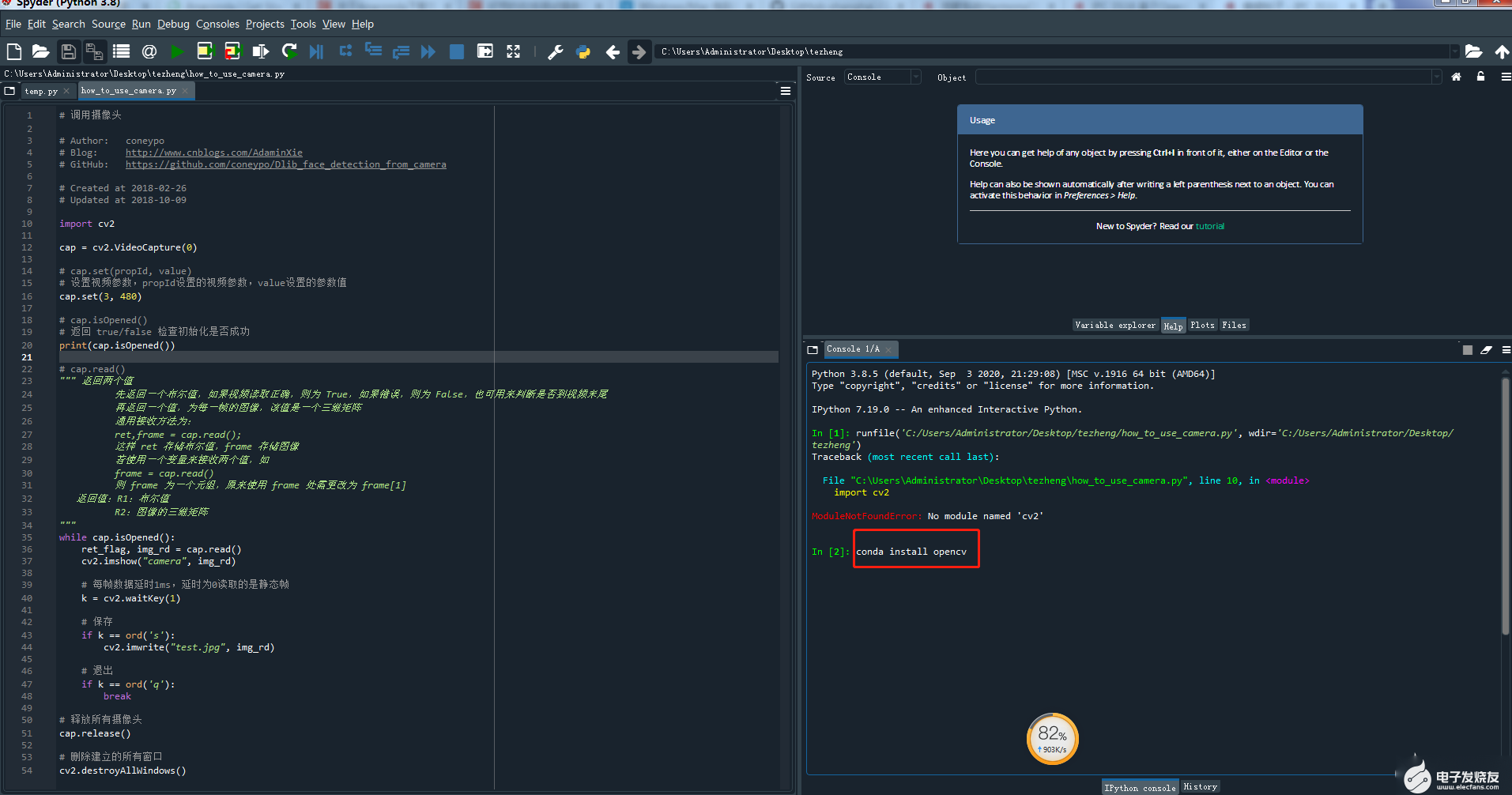Create a new file with the blank page icon
The width and height of the screenshot is (1512, 795).
pyautogui.click(x=14, y=52)
